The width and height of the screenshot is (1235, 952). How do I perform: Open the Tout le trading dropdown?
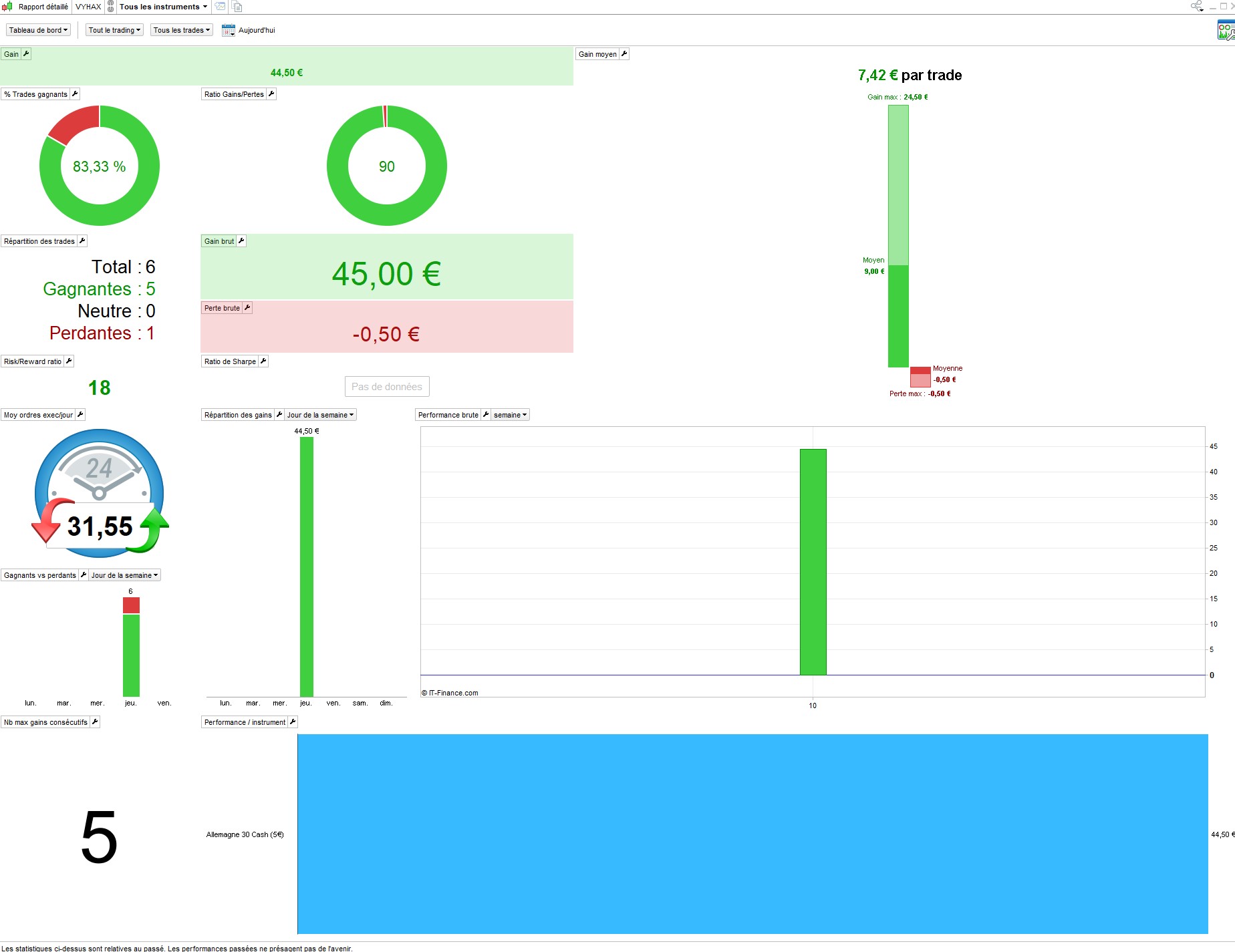[114, 30]
